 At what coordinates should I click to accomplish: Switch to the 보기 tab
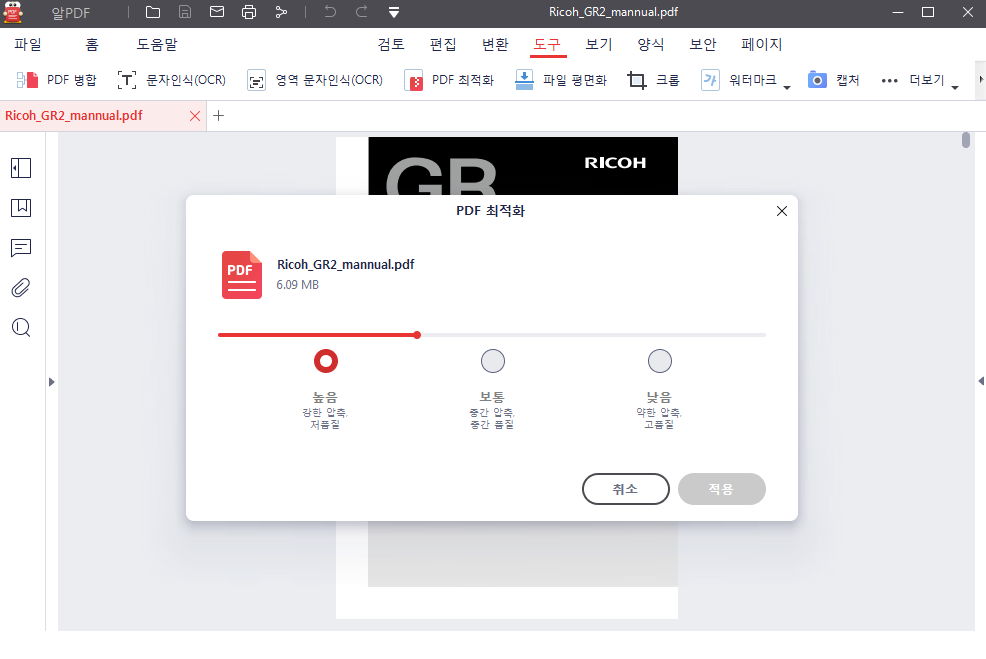(599, 44)
